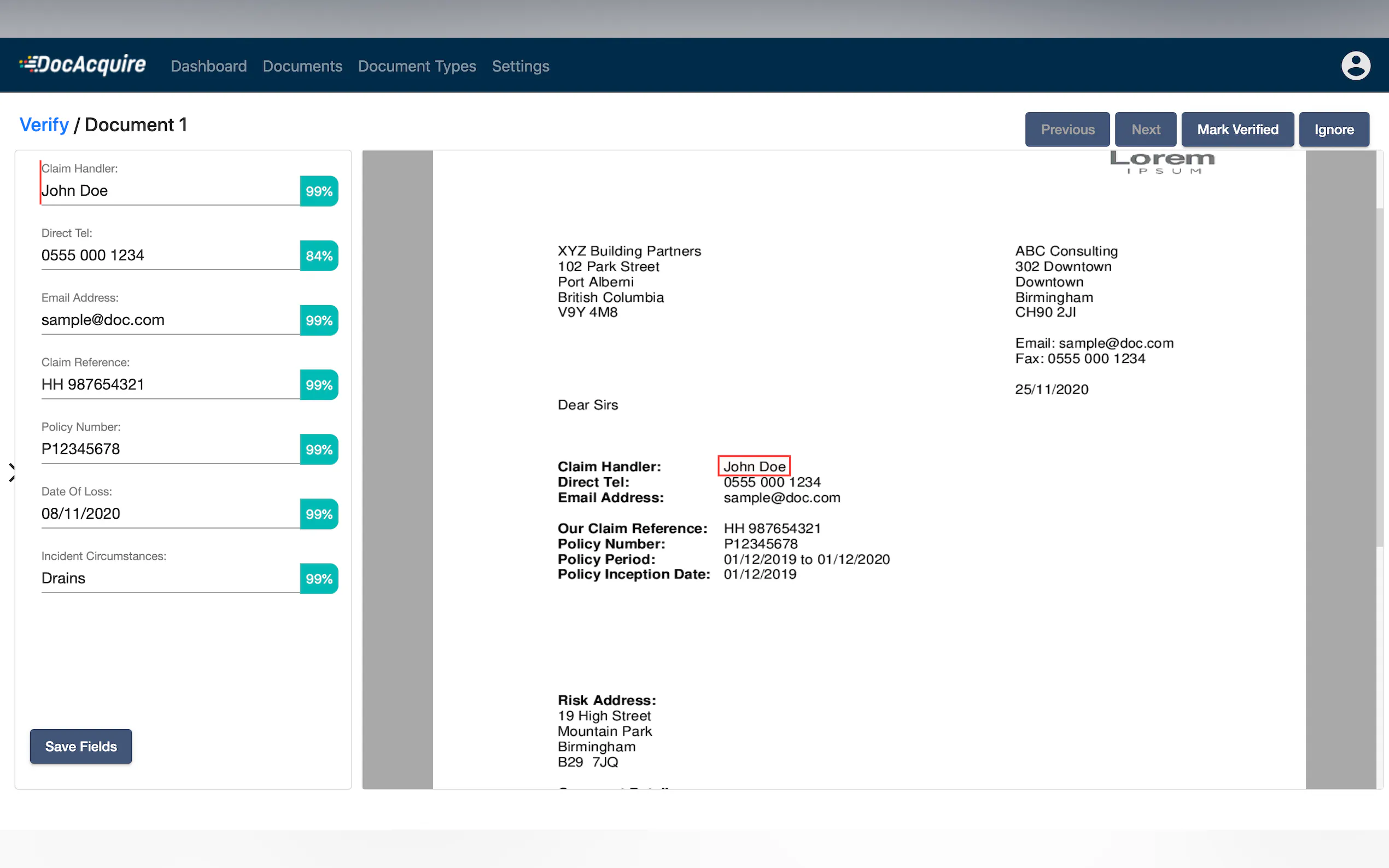
Task: Click the 99% badge for Incident Circumstances
Action: [319, 579]
